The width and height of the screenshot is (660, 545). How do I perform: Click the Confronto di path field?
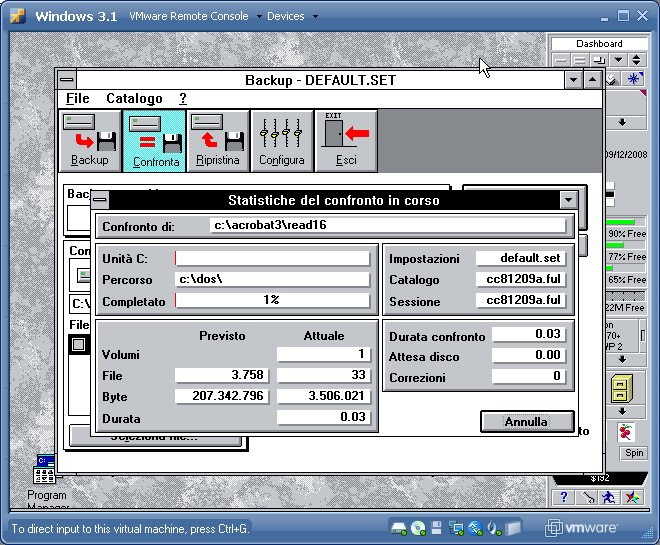tap(390, 226)
